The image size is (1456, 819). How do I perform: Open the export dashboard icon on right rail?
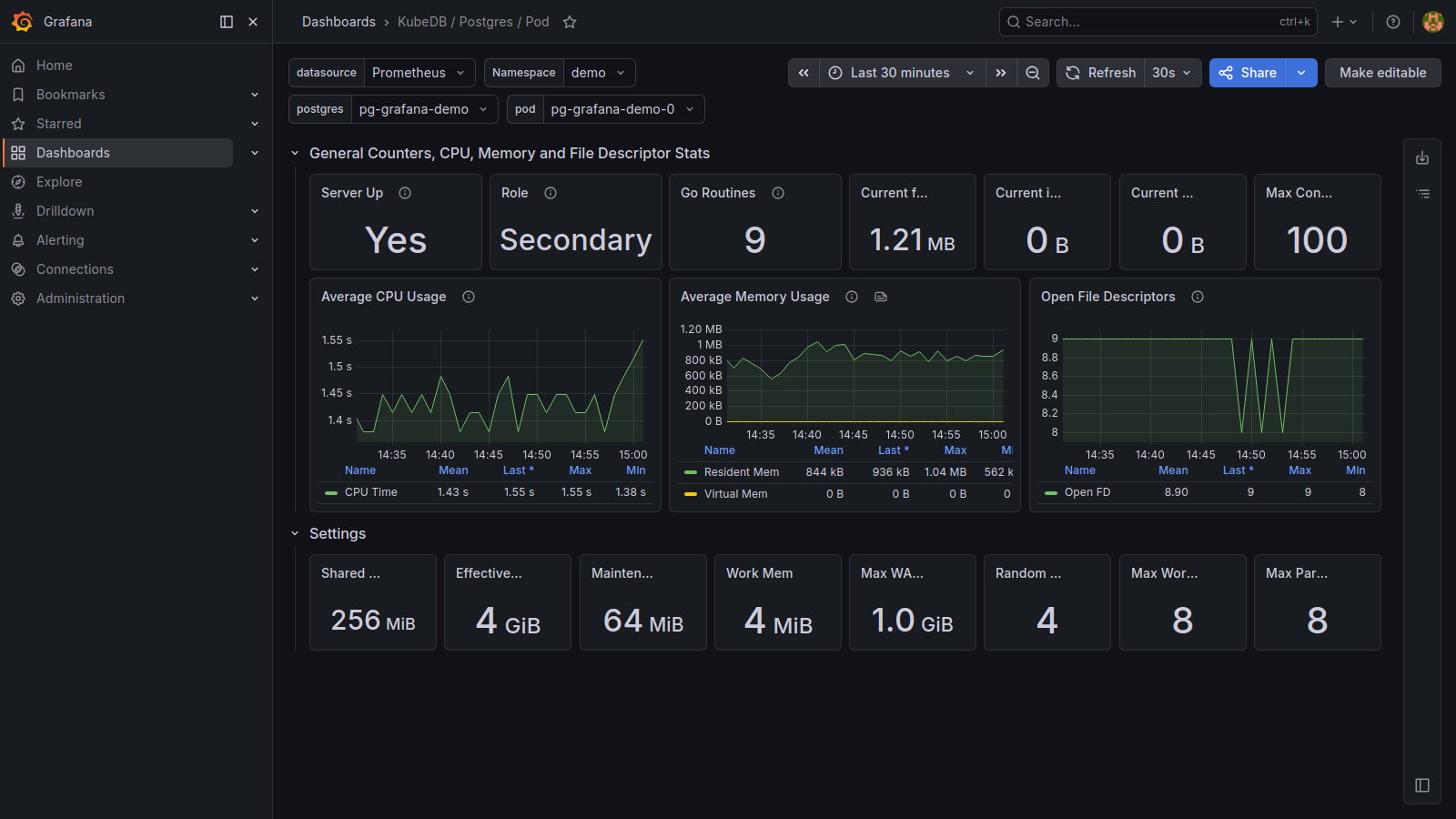click(x=1422, y=158)
